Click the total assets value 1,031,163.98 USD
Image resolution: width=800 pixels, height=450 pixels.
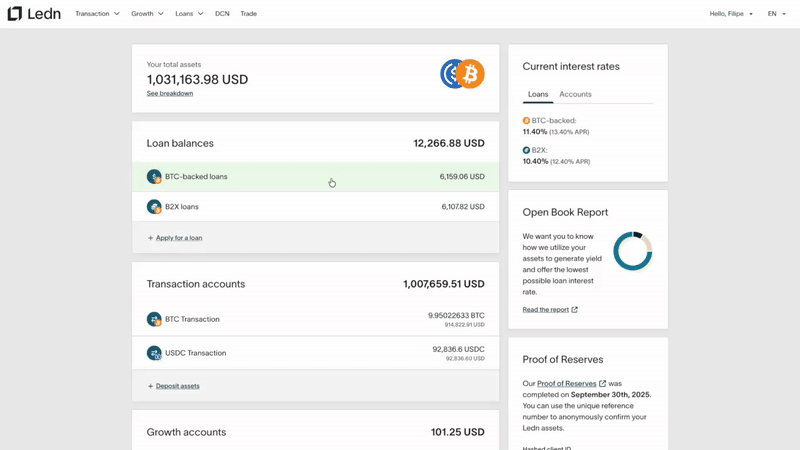197,80
